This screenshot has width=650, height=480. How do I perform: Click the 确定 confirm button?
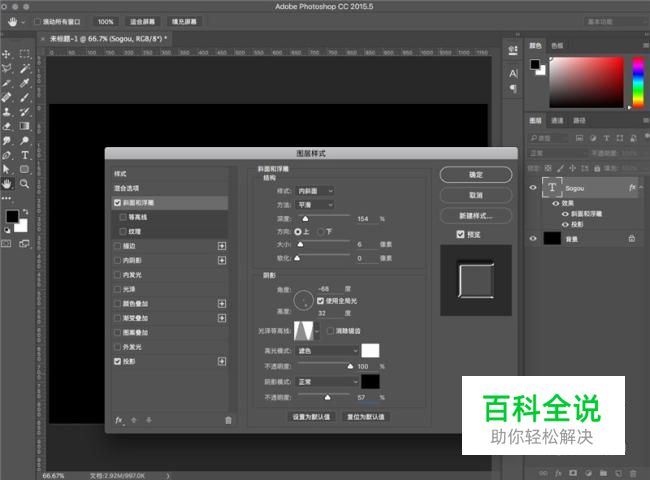(x=475, y=174)
